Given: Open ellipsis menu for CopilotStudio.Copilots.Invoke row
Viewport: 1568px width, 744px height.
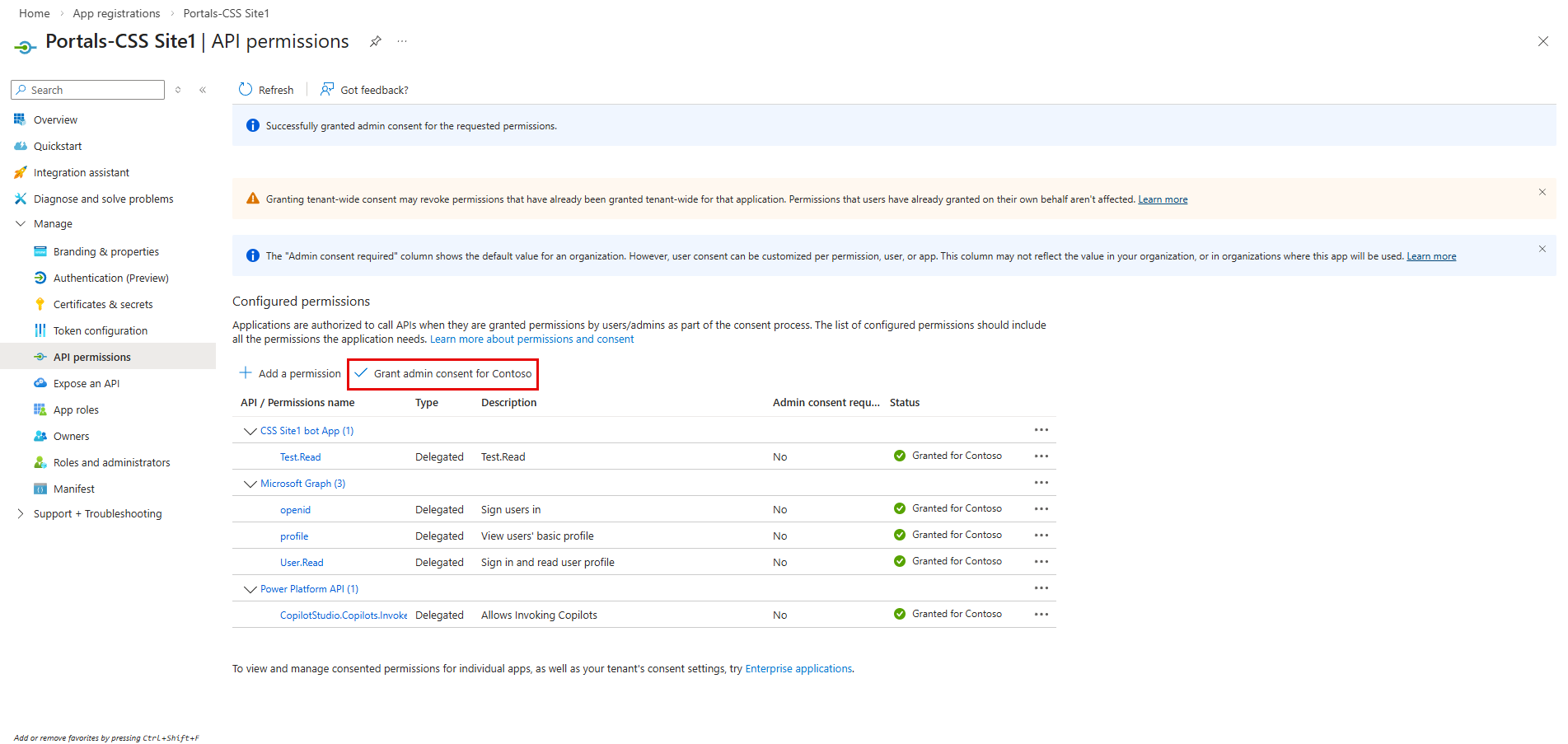Looking at the screenshot, I should click(1041, 615).
